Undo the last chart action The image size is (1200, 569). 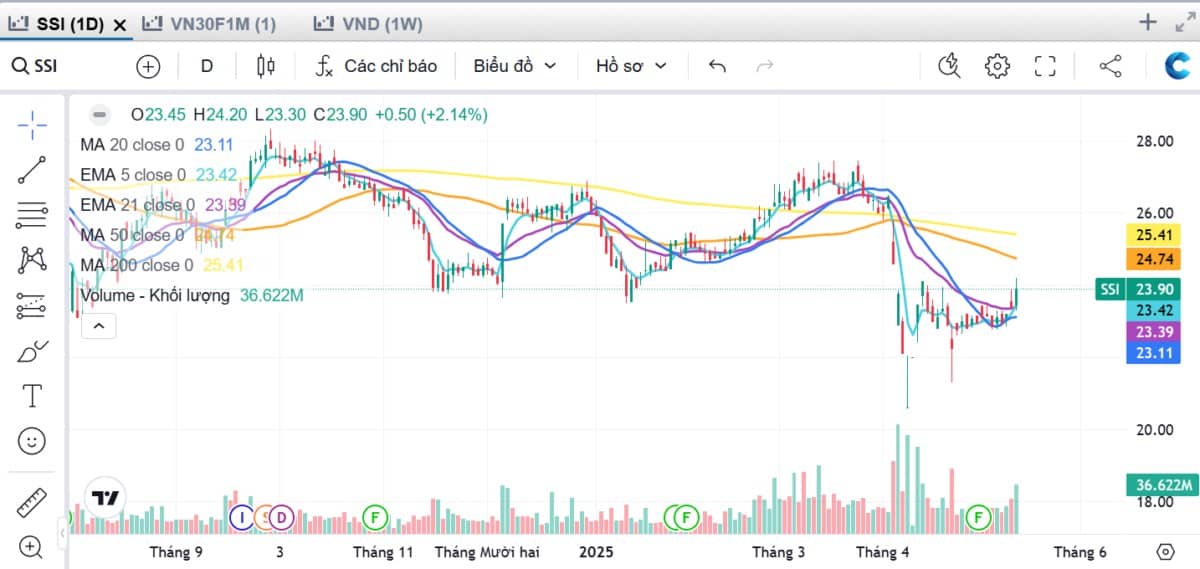click(x=717, y=66)
